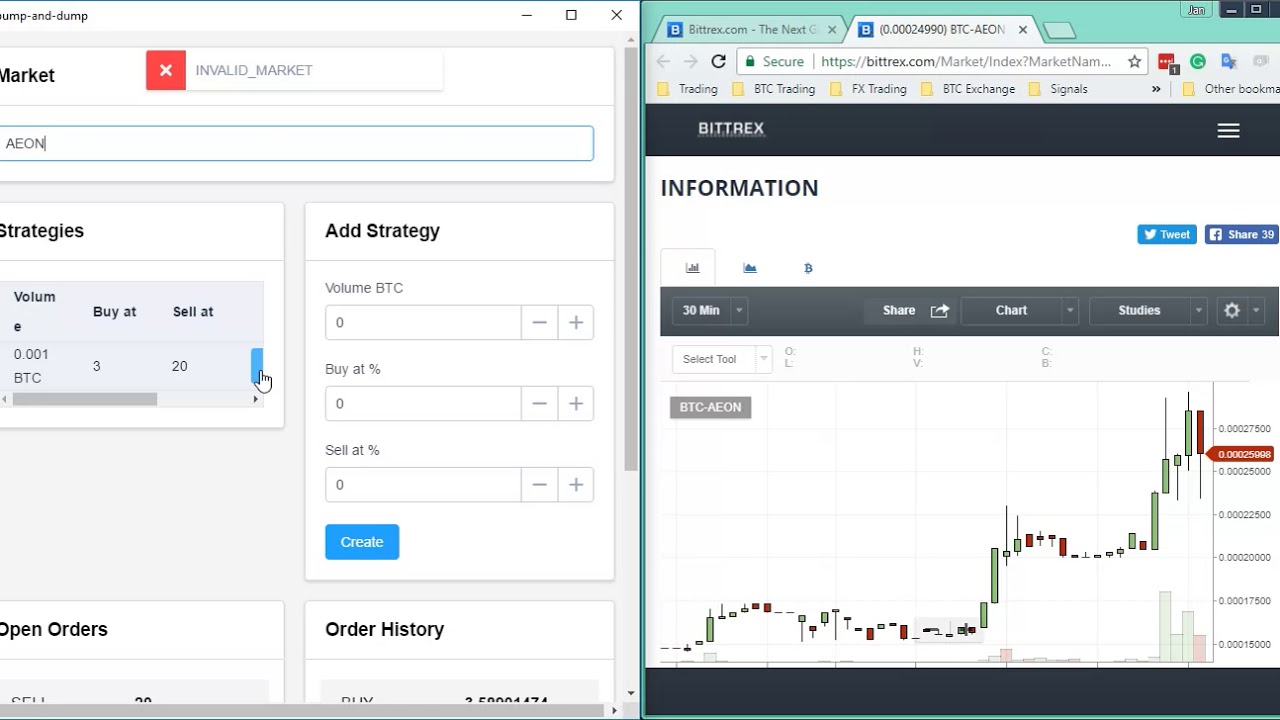Click the red current price marker on axis

[x=1241, y=454]
